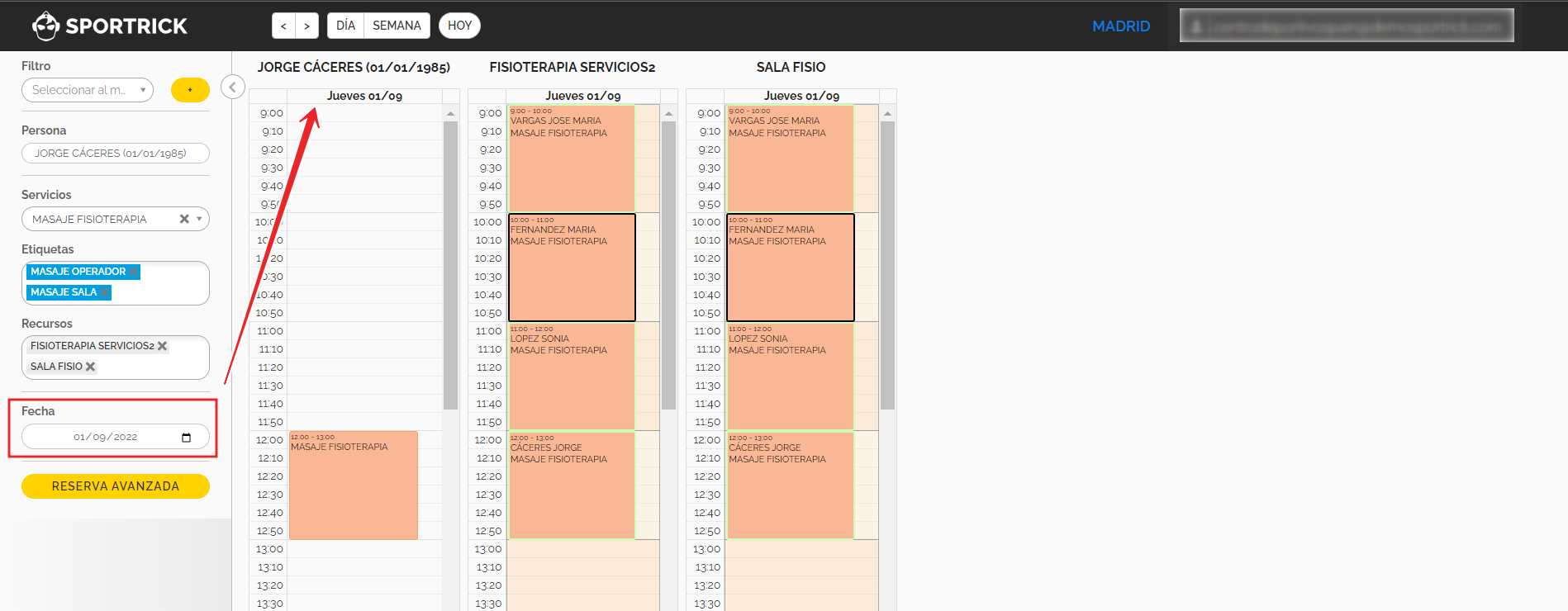Open LOPEZ SONIA booking in SALA FISIO
This screenshot has width=1568, height=611.
[791, 377]
